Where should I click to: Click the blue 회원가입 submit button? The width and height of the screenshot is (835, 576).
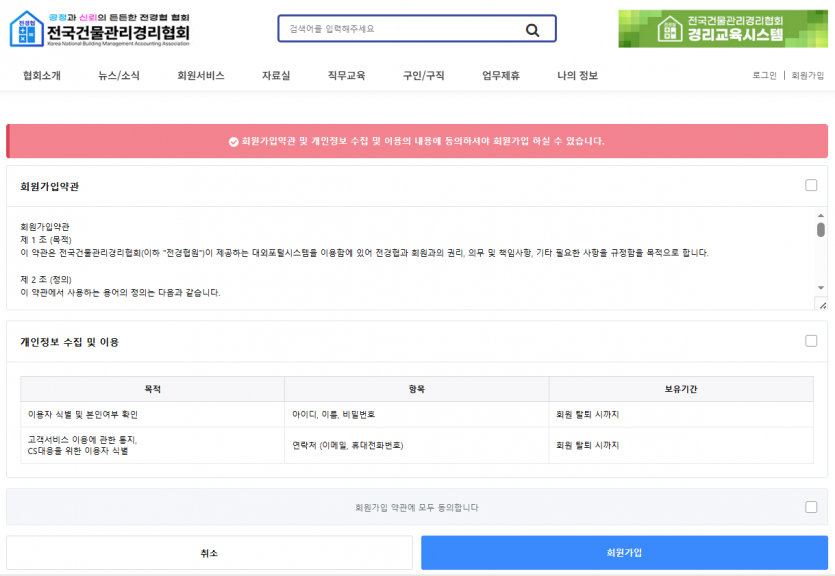tap(624, 553)
